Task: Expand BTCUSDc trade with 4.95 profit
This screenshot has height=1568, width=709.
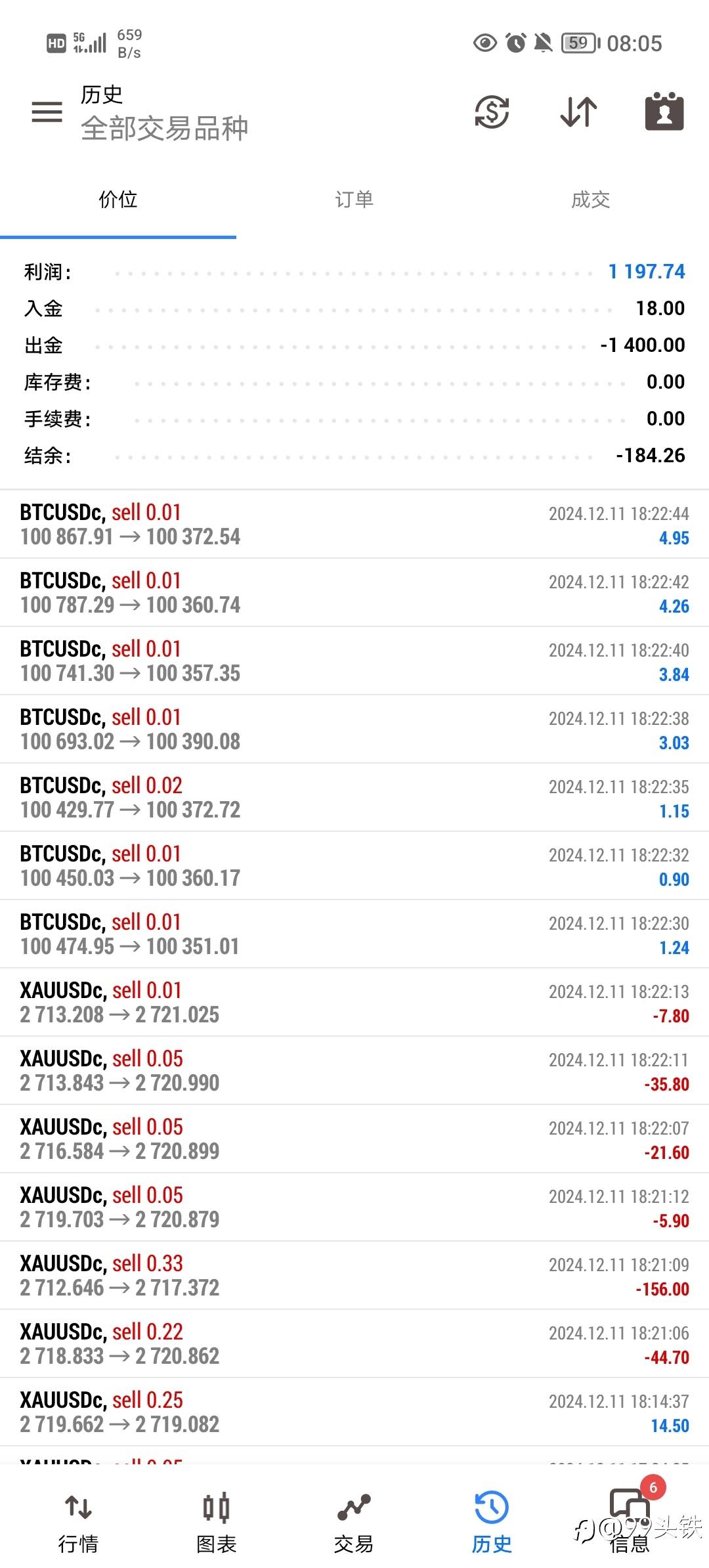Action: 354,525
